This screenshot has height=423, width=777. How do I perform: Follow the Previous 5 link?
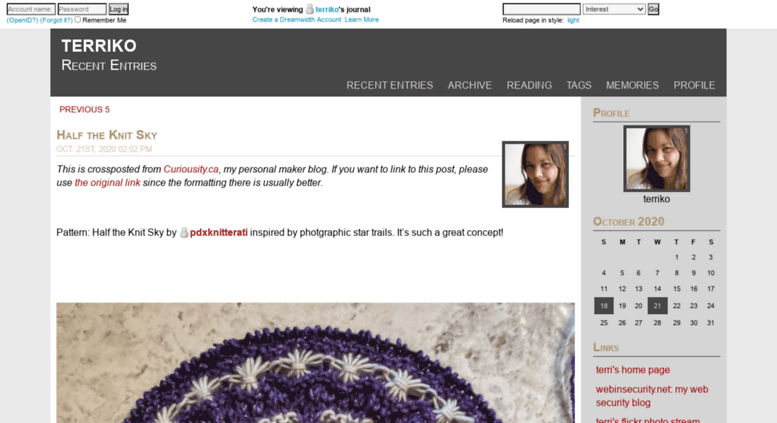tap(84, 109)
